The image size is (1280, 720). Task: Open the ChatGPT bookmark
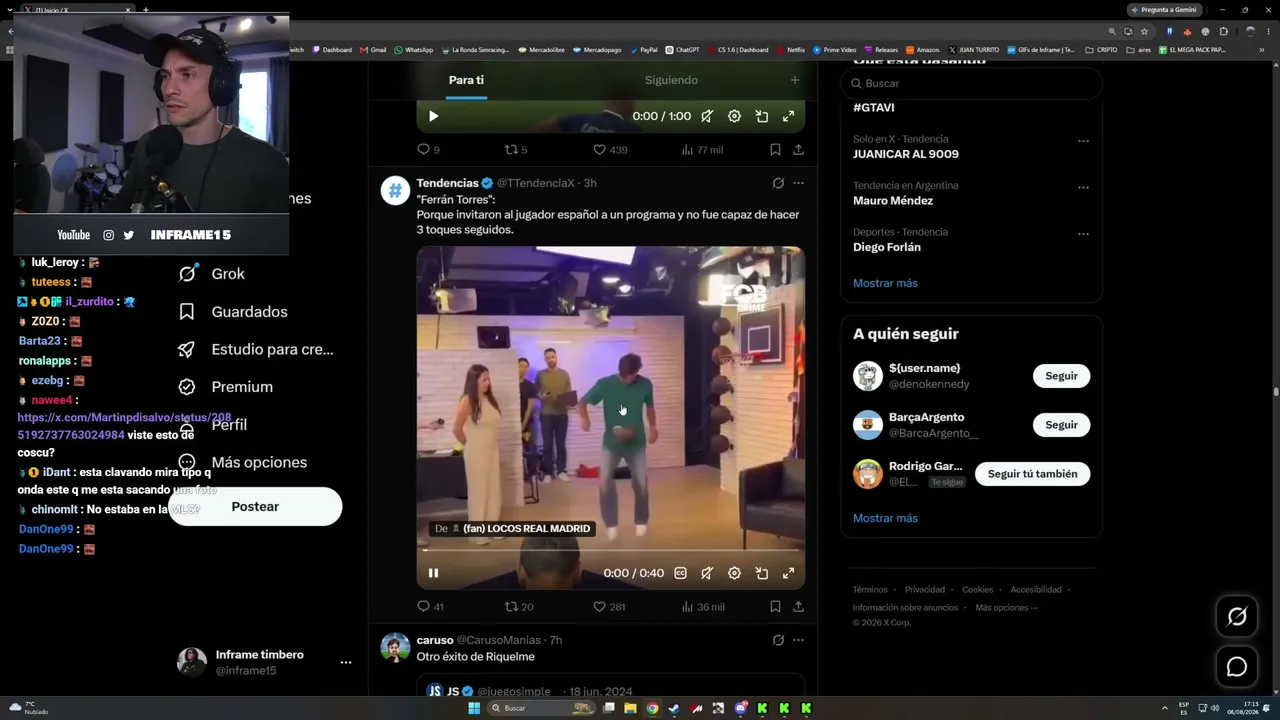point(681,50)
